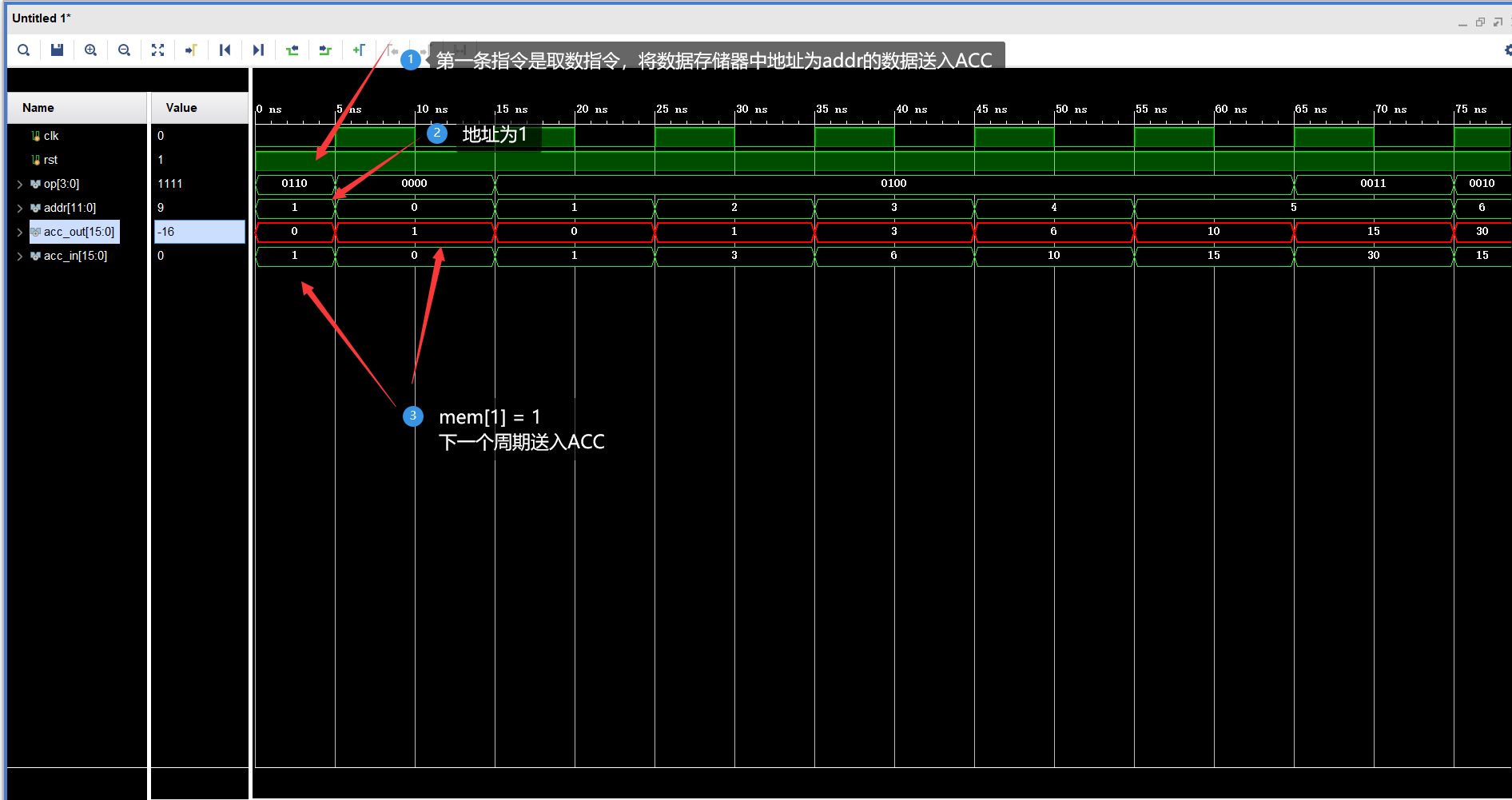Expand the acc_out[15:0] bus

20,232
